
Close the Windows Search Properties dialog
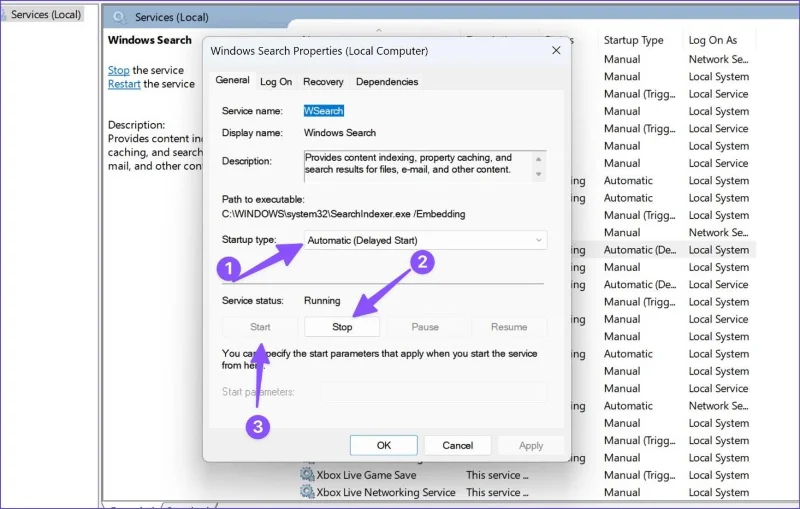pos(556,50)
